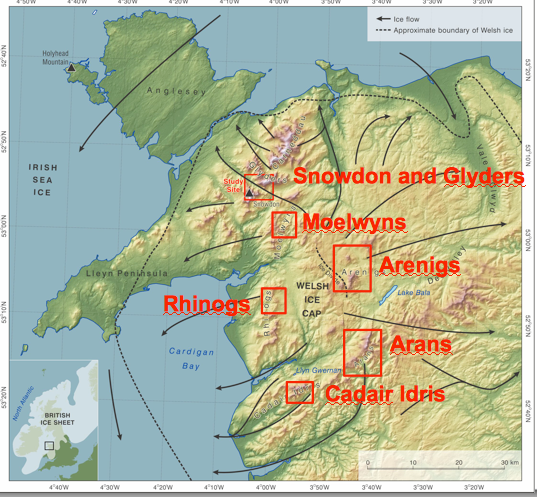This screenshot has width=537, height=497.
Task: Click the red box around Rhinogs
Action: [x=274, y=301]
